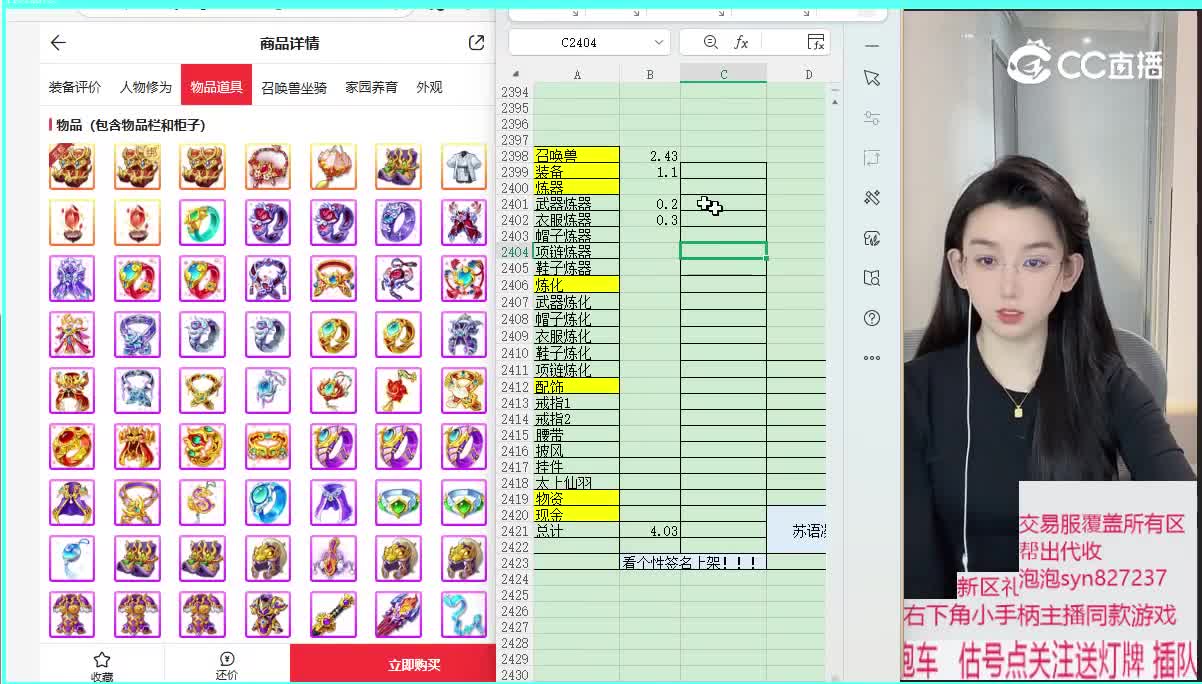The height and width of the screenshot is (684, 1202).
Task: Click the zoom magnifier in formula bar
Action: point(711,42)
